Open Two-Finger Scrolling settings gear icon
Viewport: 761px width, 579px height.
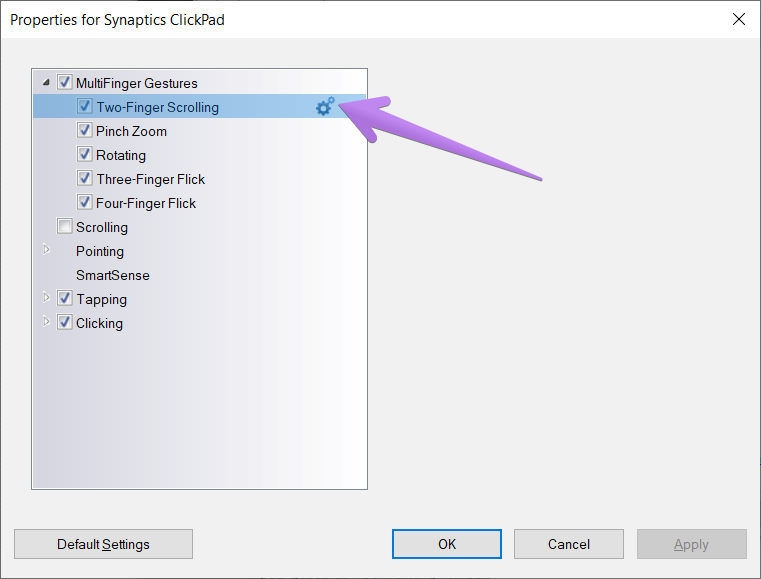click(325, 107)
